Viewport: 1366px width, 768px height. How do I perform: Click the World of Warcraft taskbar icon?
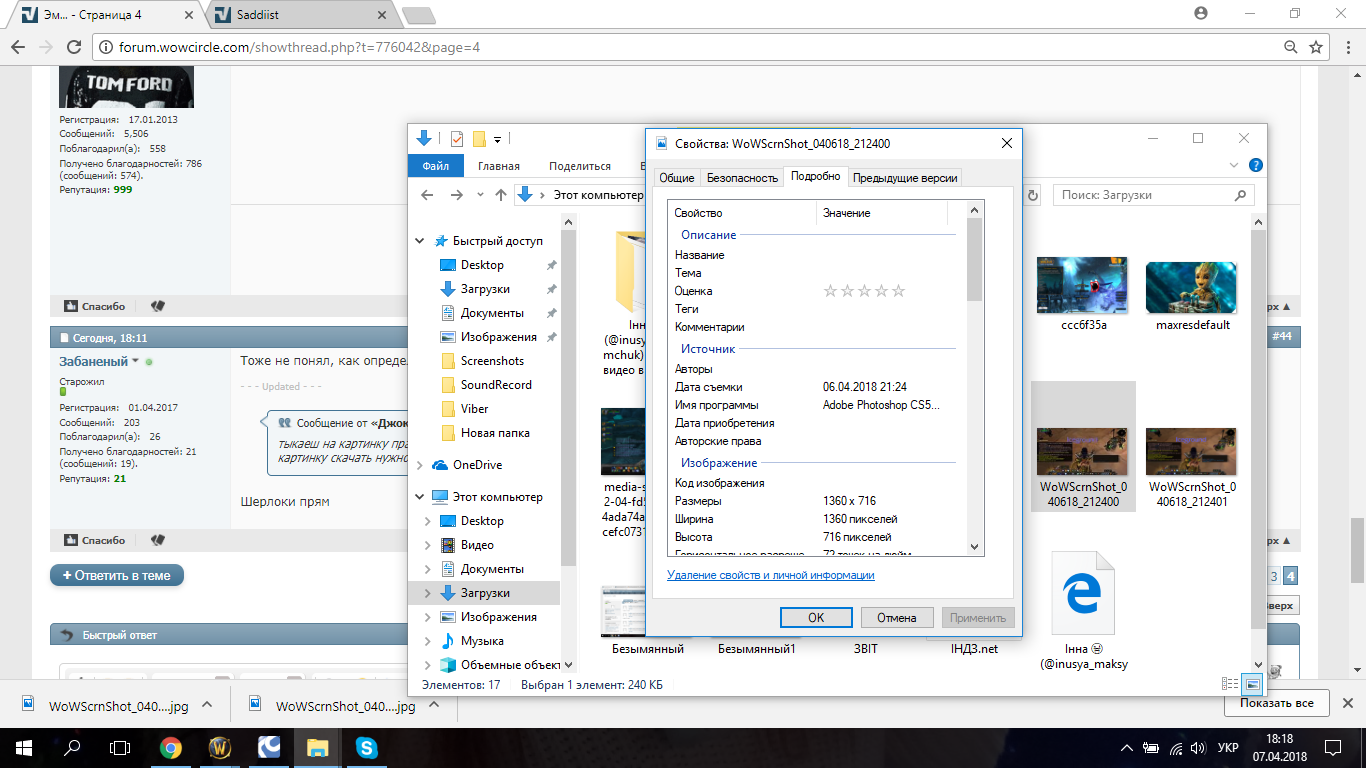click(x=220, y=747)
